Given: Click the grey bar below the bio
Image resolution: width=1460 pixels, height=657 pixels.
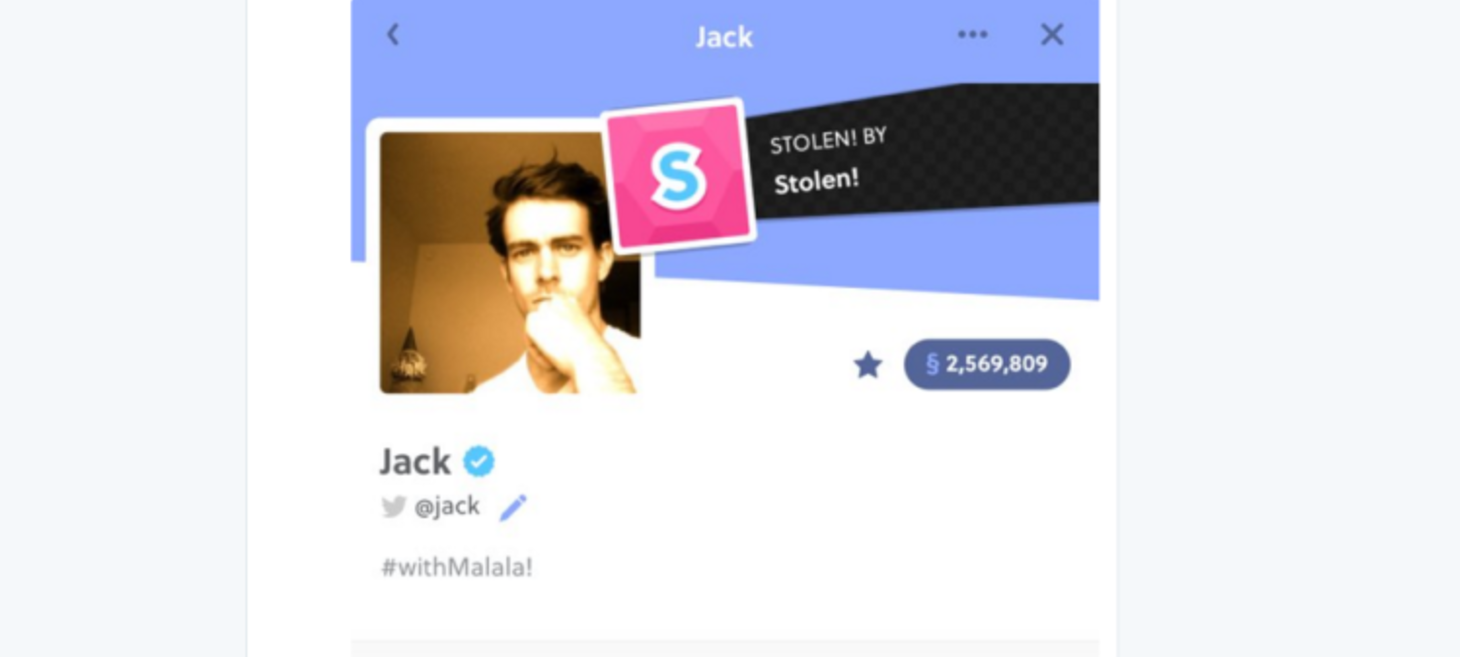Looking at the screenshot, I should (725, 648).
